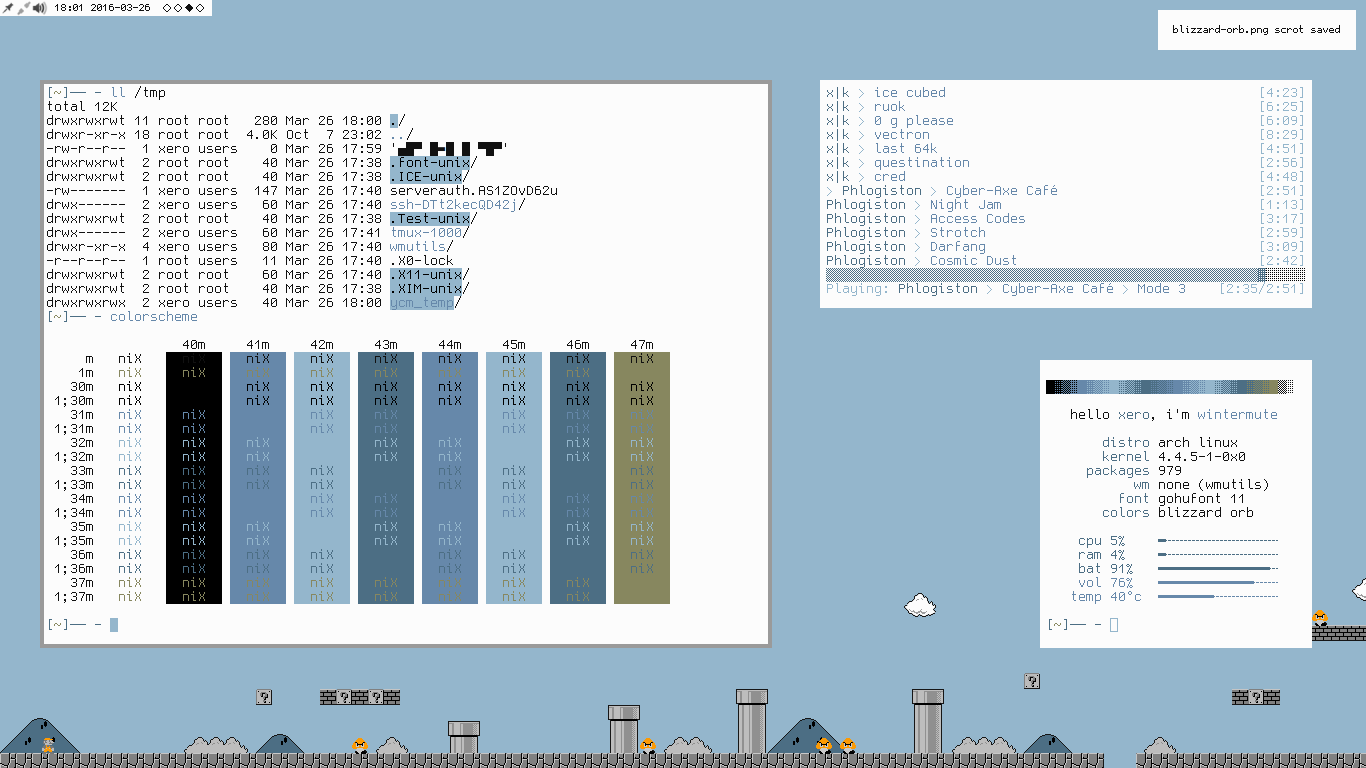The width and height of the screenshot is (1366, 768).
Task: Click the ssh-DTt2kecQD42j/ directory entry
Action: point(456,205)
